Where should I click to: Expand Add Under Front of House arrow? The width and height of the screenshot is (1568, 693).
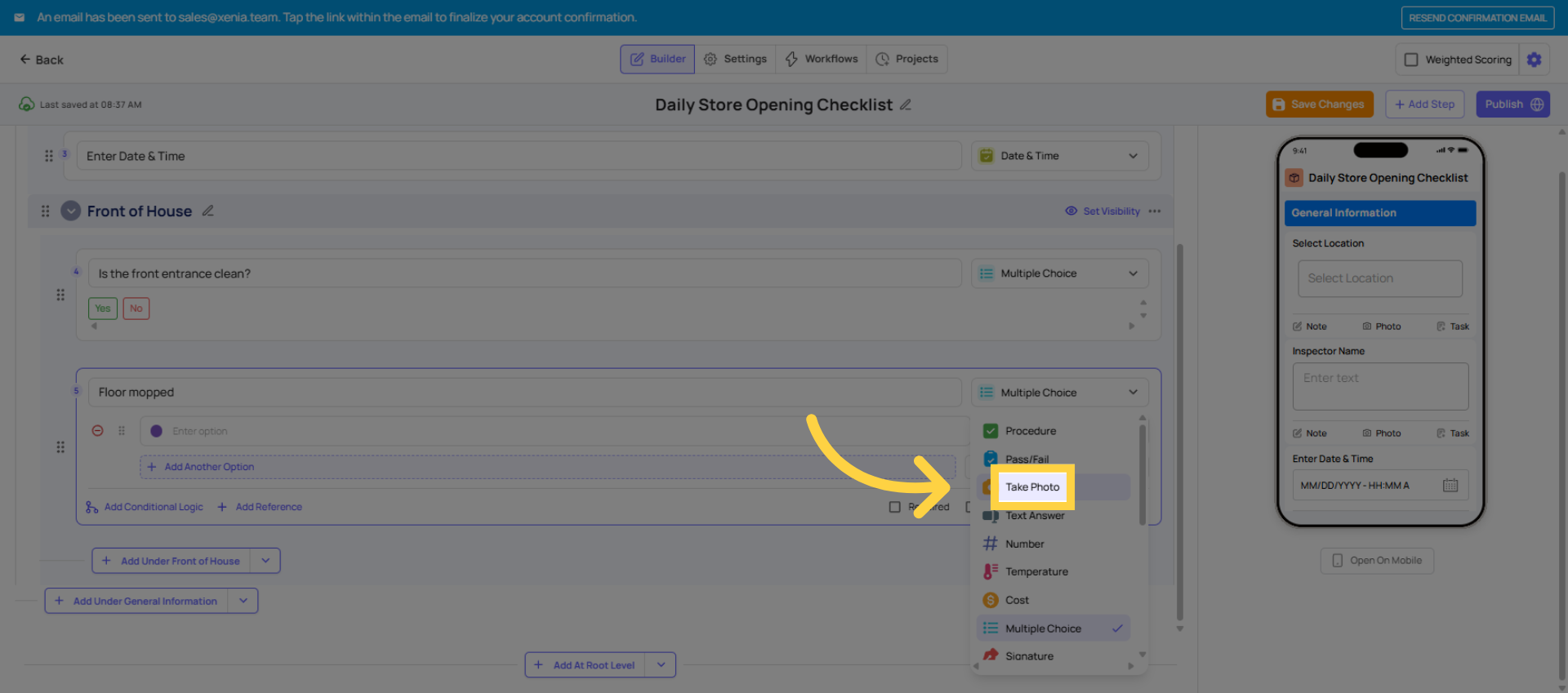point(265,561)
